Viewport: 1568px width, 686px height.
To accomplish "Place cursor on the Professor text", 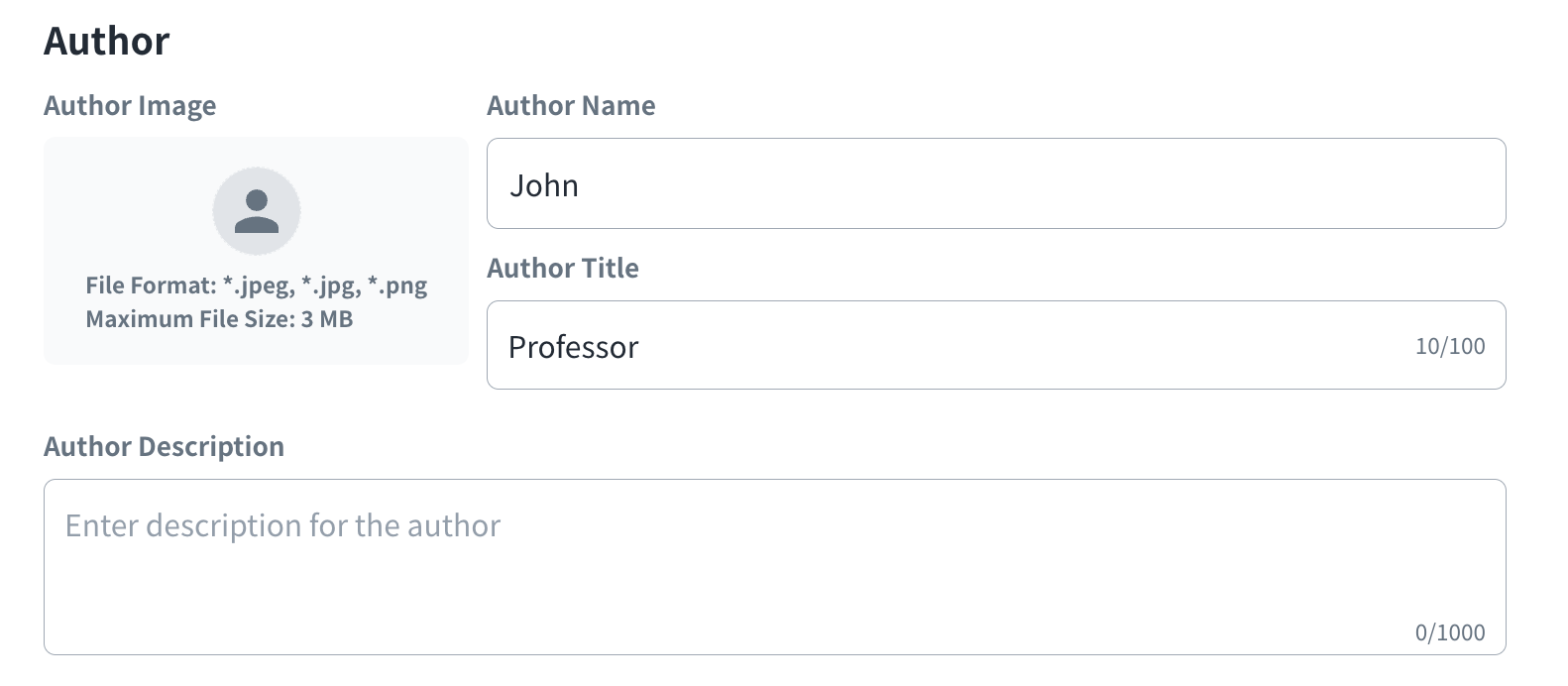I will [x=573, y=347].
